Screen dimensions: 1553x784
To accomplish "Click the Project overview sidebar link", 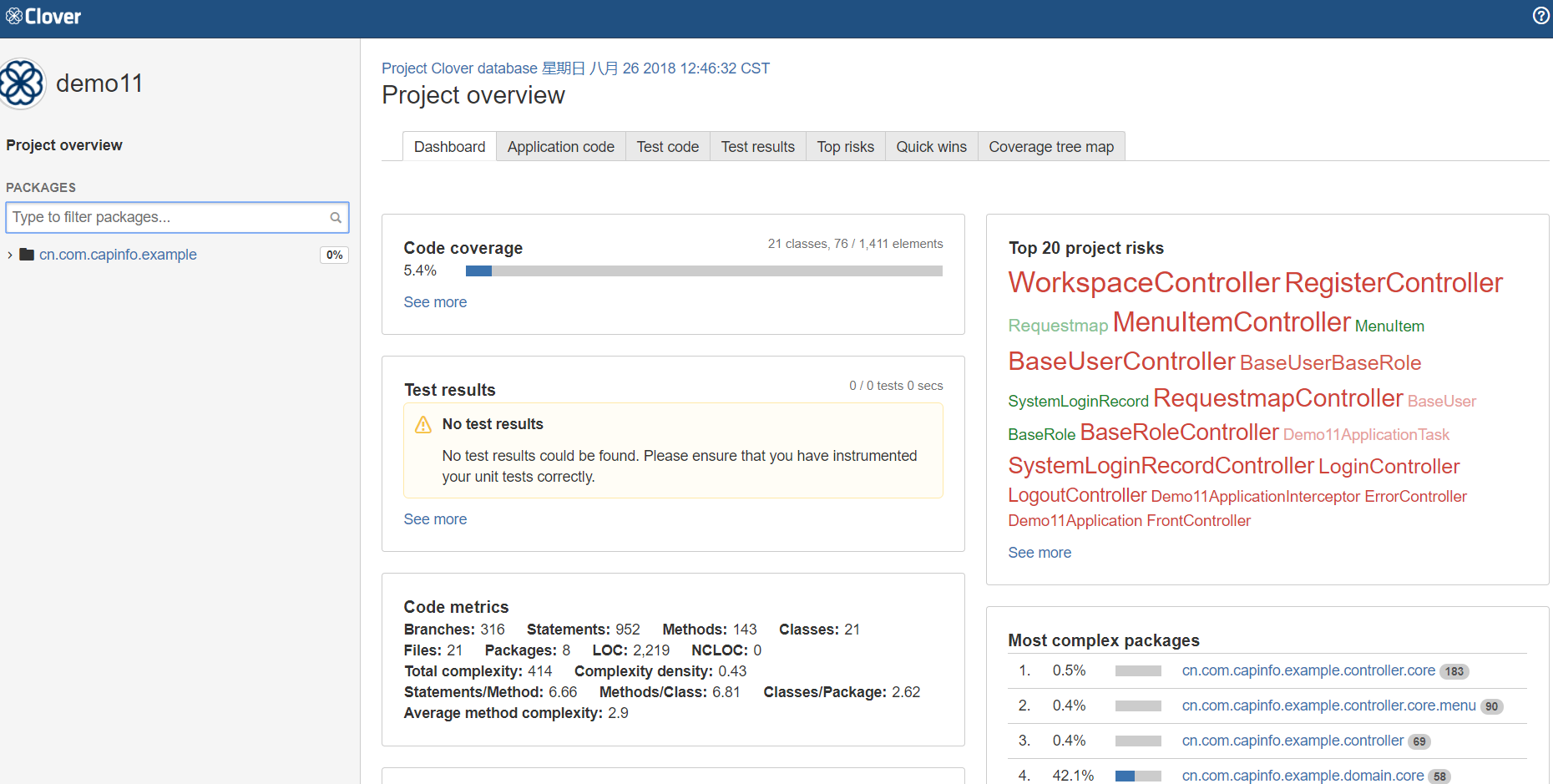I will point(64,145).
